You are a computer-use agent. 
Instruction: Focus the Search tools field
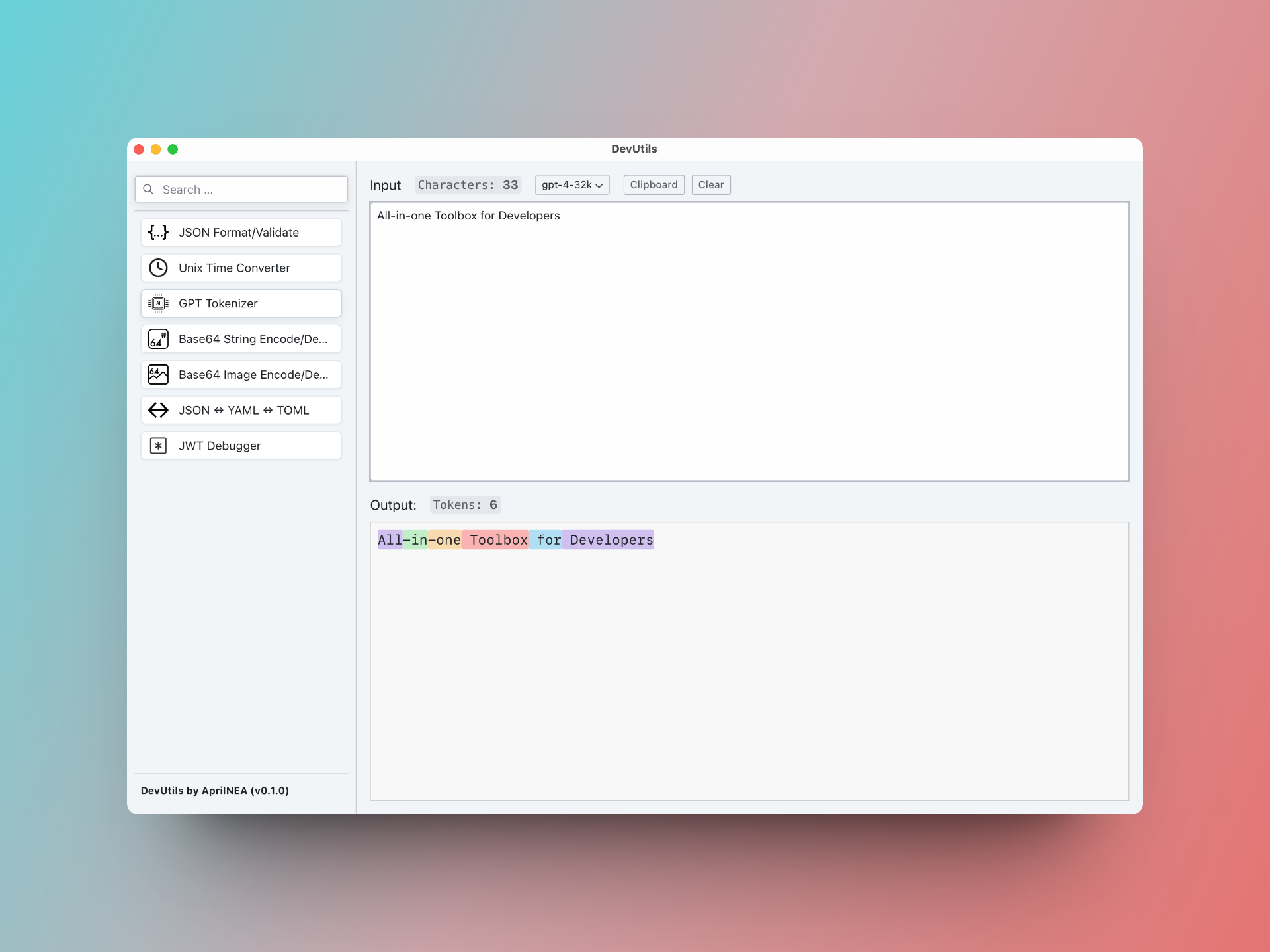coord(241,189)
